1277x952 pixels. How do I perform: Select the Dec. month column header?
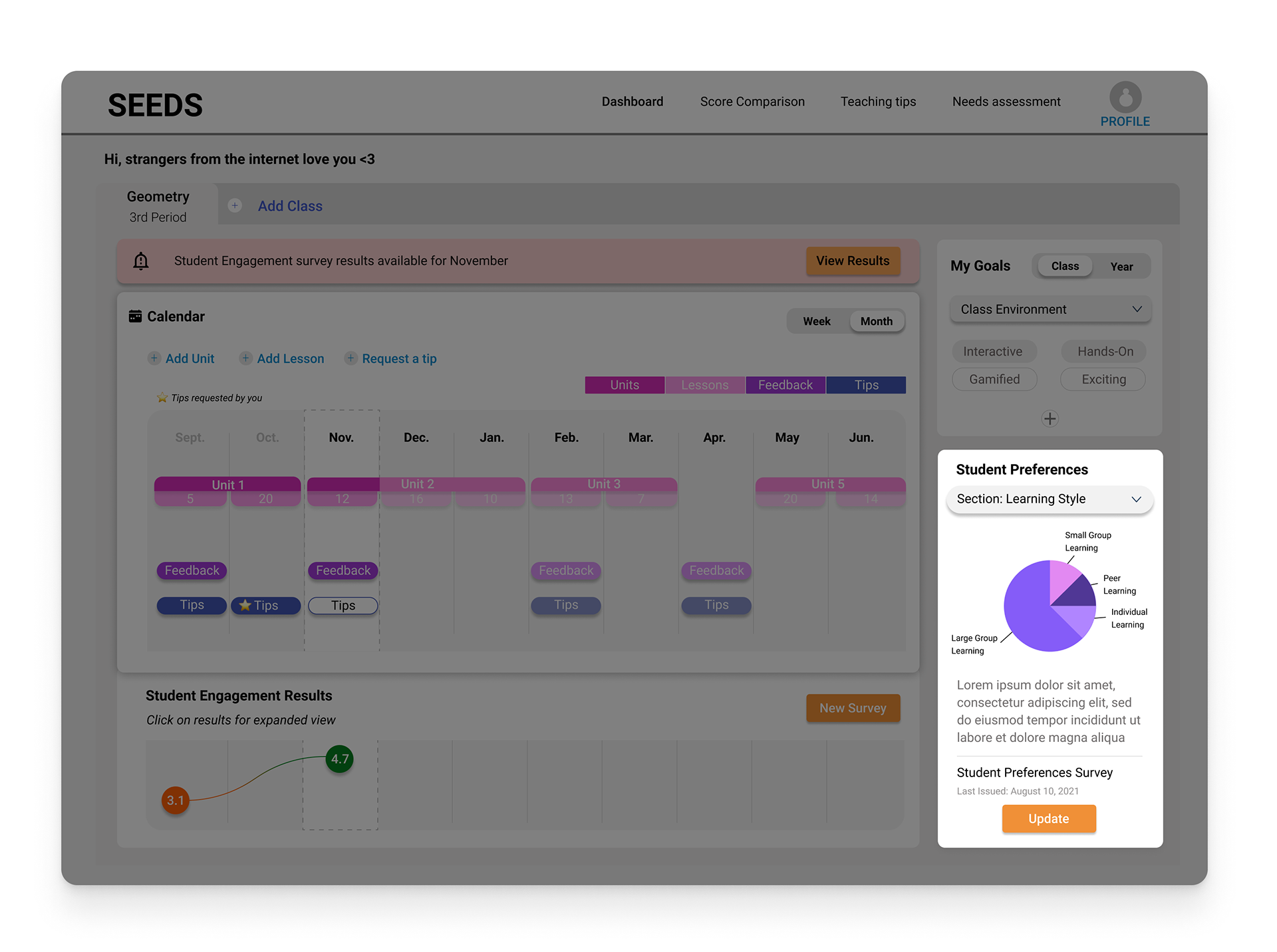pos(416,437)
